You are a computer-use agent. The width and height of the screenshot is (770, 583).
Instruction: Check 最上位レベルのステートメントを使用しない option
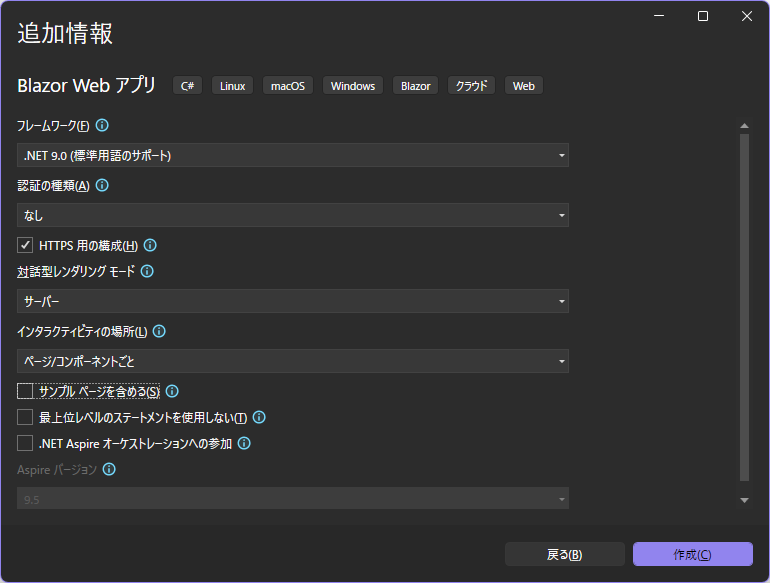point(26,417)
